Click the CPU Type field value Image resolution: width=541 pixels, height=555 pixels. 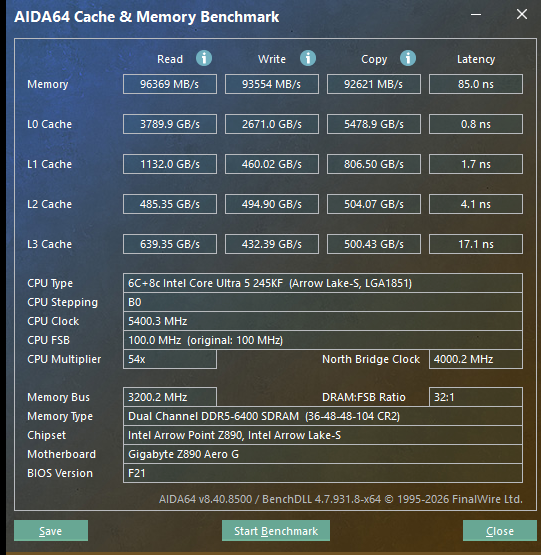click(323, 283)
